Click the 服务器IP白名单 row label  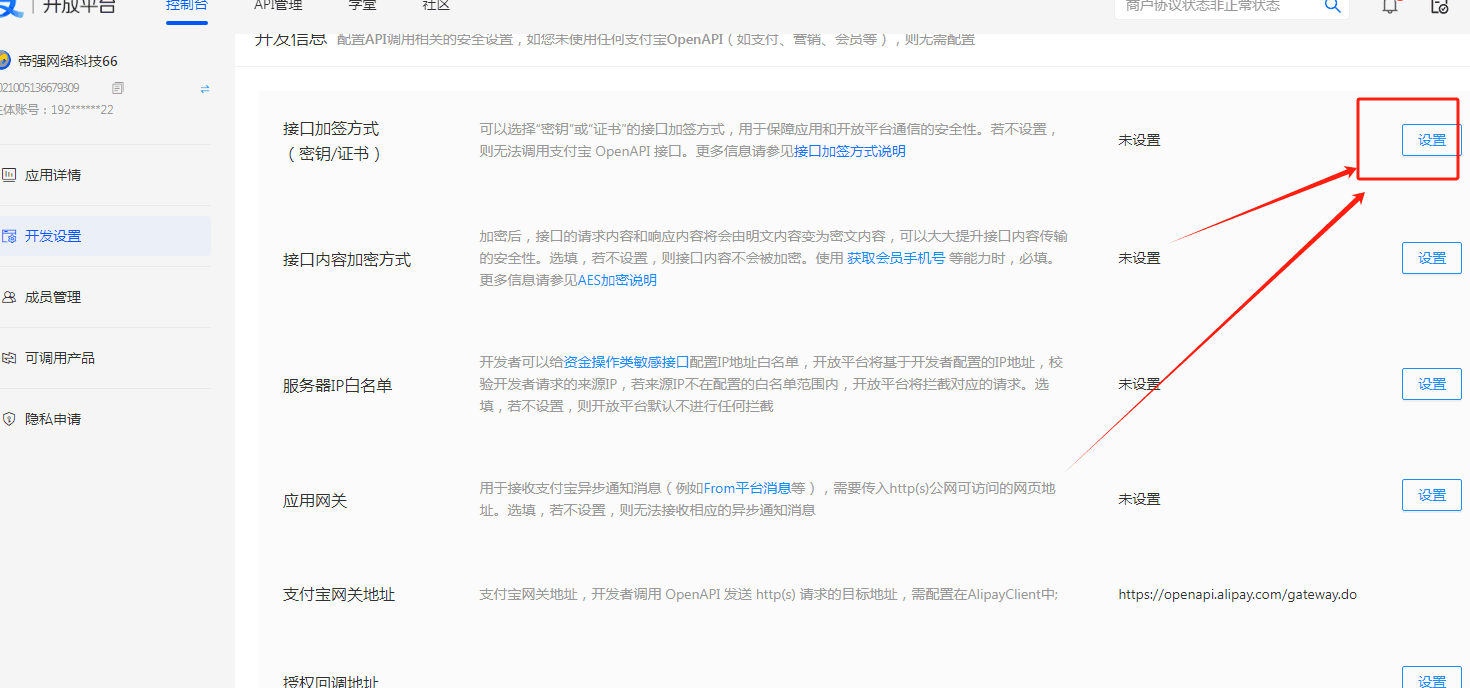[338, 385]
